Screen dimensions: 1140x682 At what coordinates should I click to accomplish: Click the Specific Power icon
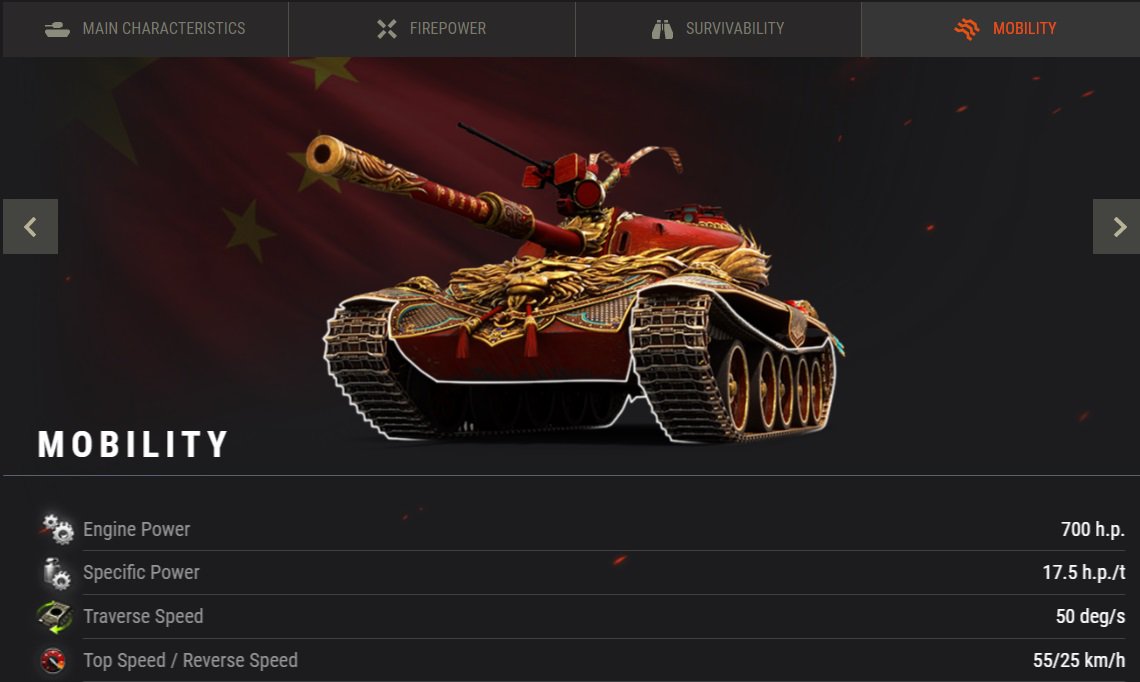coord(57,573)
